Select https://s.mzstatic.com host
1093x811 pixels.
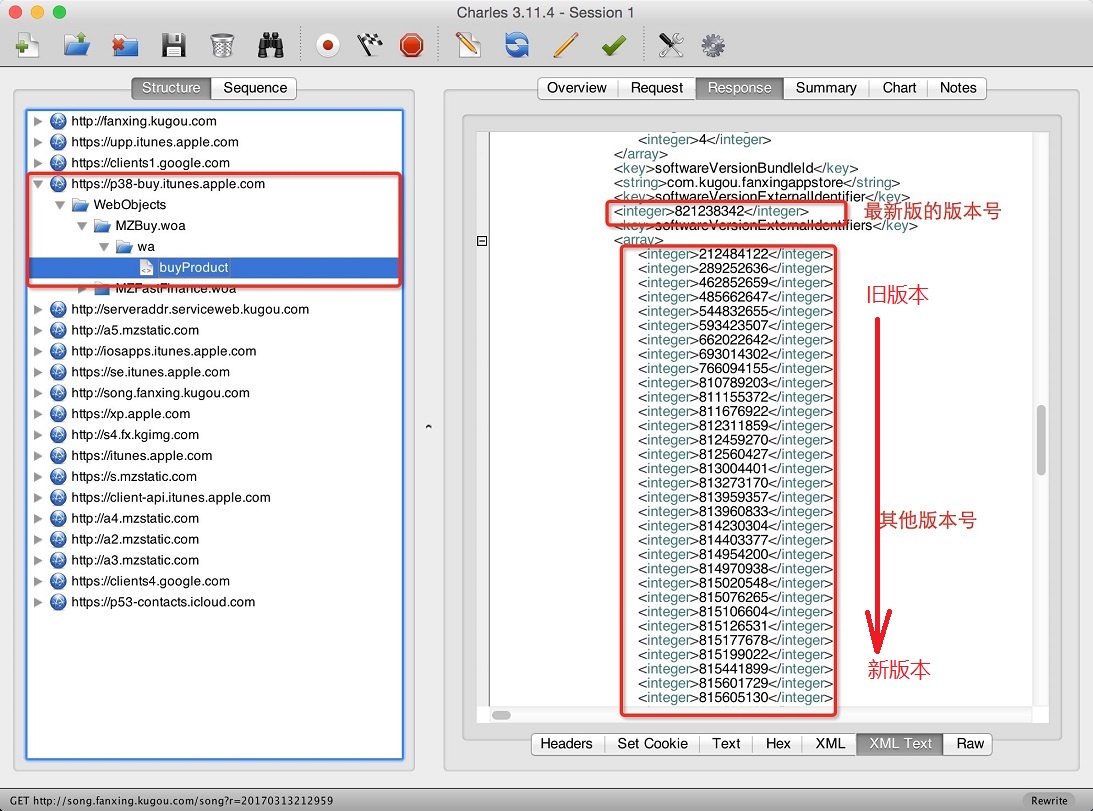pyautogui.click(x=134, y=477)
